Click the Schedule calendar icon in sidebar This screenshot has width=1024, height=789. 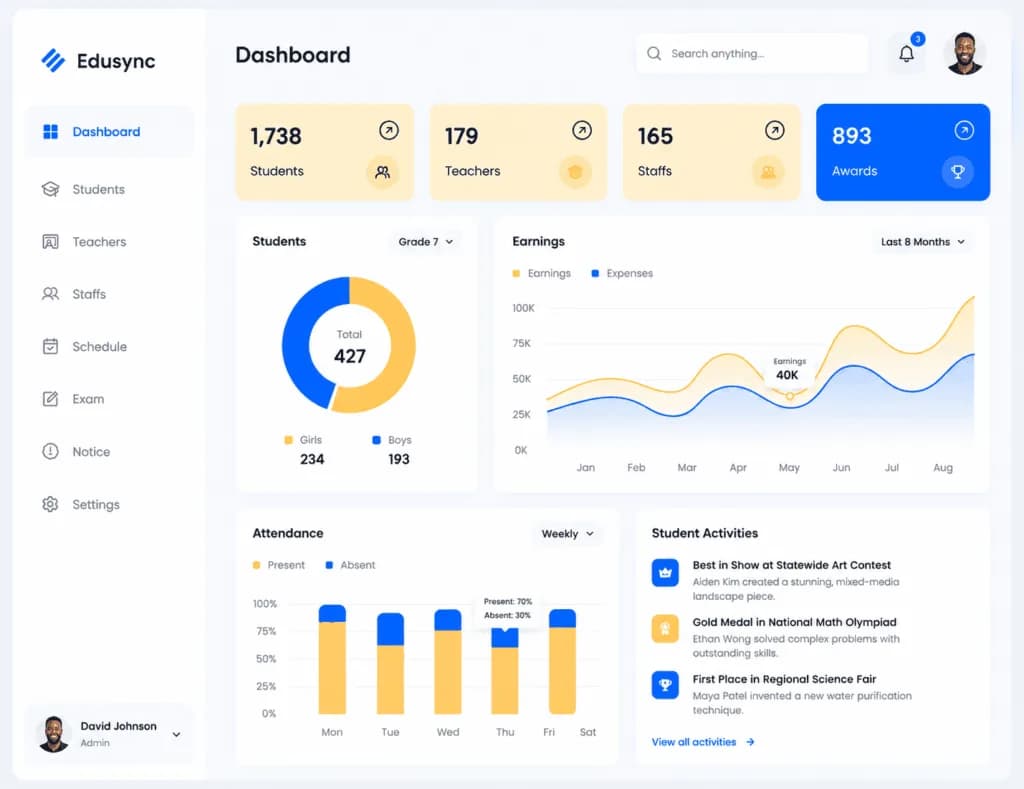(x=50, y=346)
